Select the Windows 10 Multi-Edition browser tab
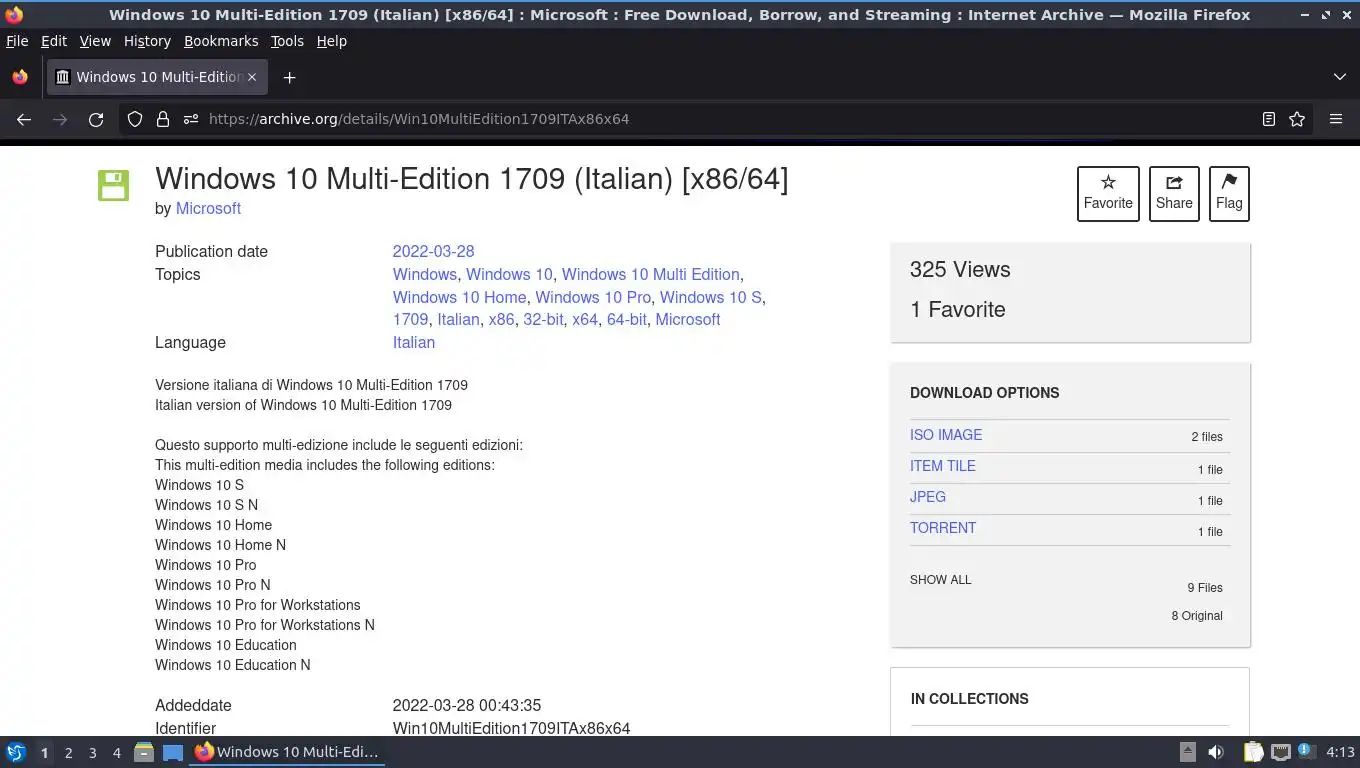Viewport: 1360px width, 768px height. [157, 77]
